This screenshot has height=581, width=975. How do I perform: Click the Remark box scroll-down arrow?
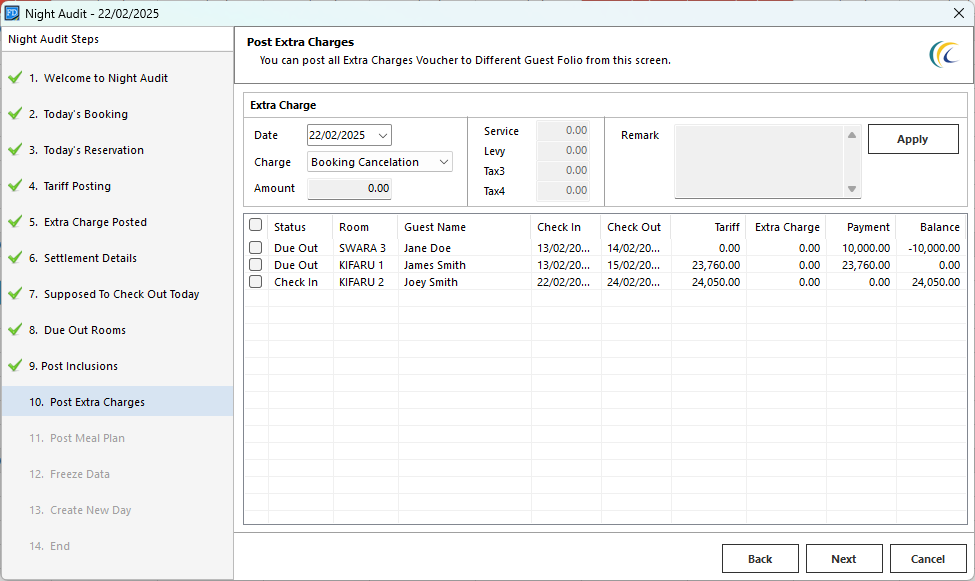coord(852,189)
